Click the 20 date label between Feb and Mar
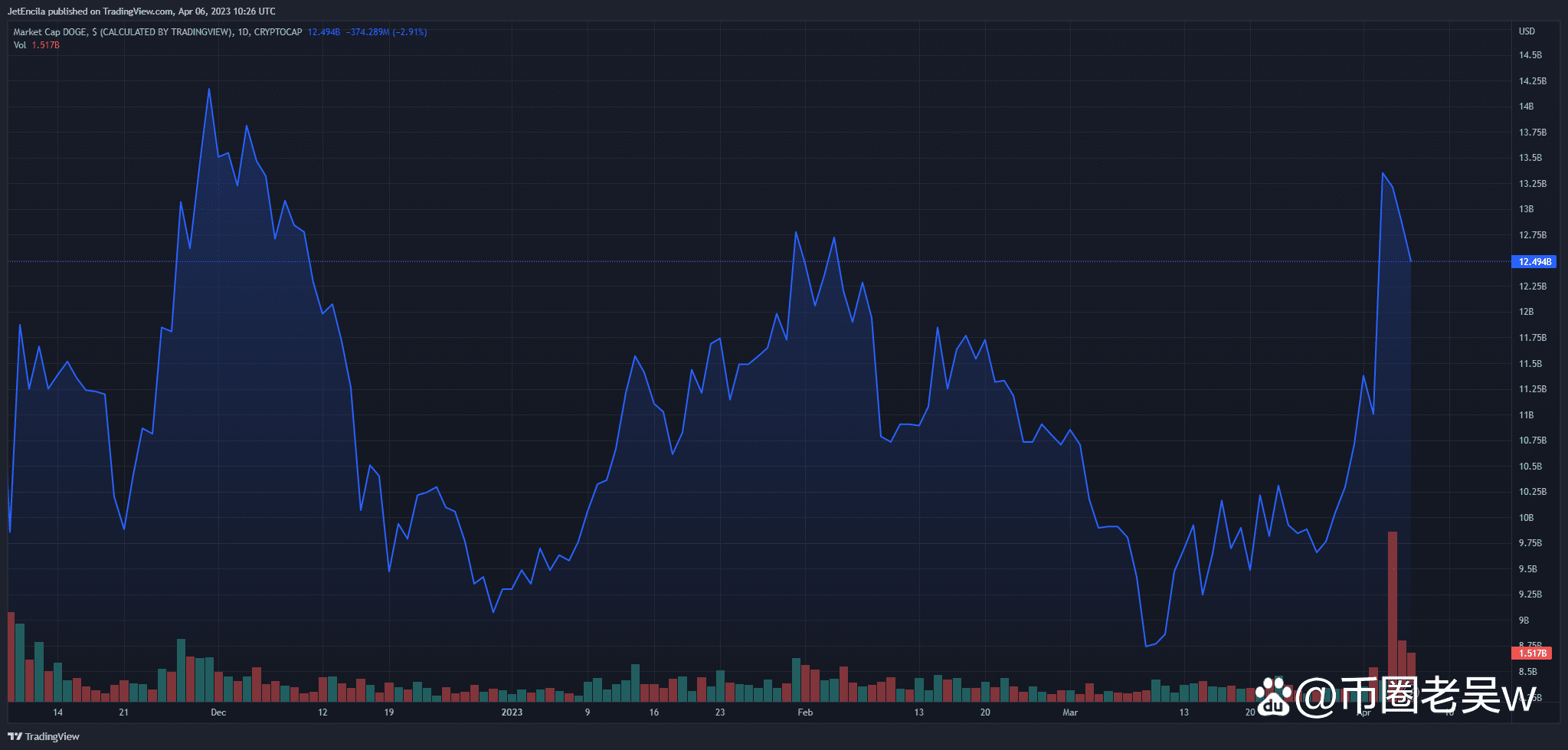This screenshot has height=750, width=1568. [x=985, y=712]
